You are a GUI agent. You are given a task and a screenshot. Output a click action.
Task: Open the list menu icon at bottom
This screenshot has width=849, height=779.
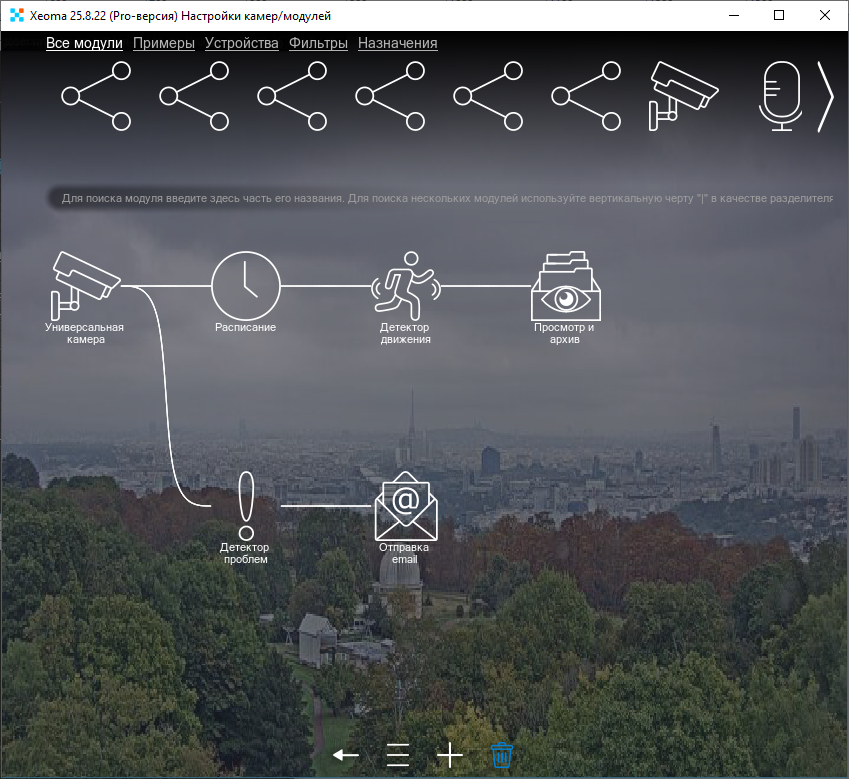(398, 755)
